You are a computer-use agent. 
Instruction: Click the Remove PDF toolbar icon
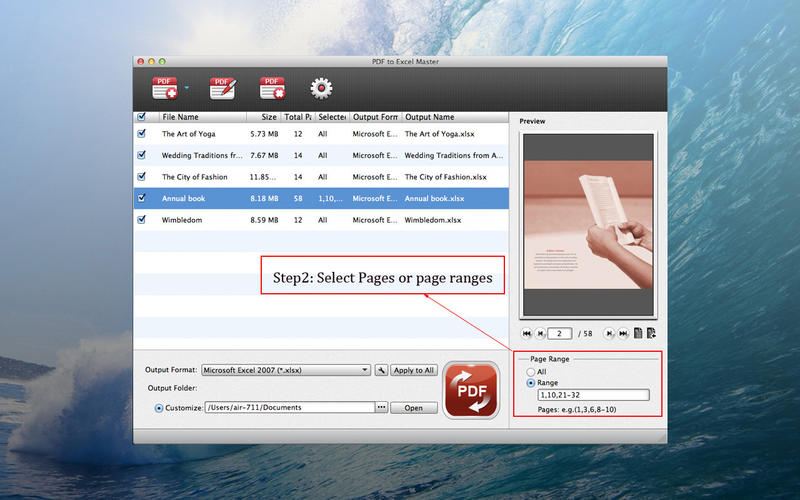(x=272, y=88)
